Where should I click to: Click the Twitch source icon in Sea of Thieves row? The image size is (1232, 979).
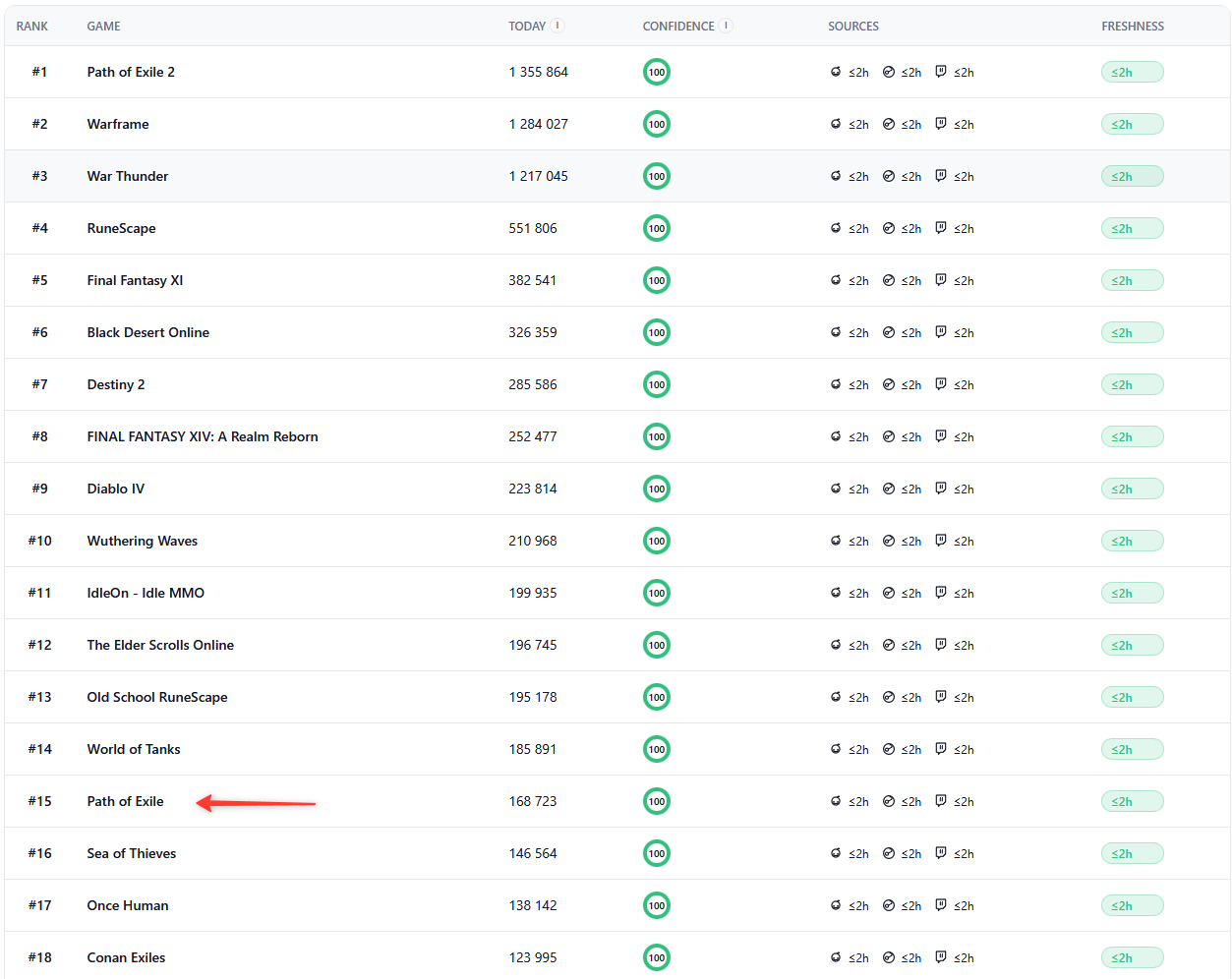point(941,853)
